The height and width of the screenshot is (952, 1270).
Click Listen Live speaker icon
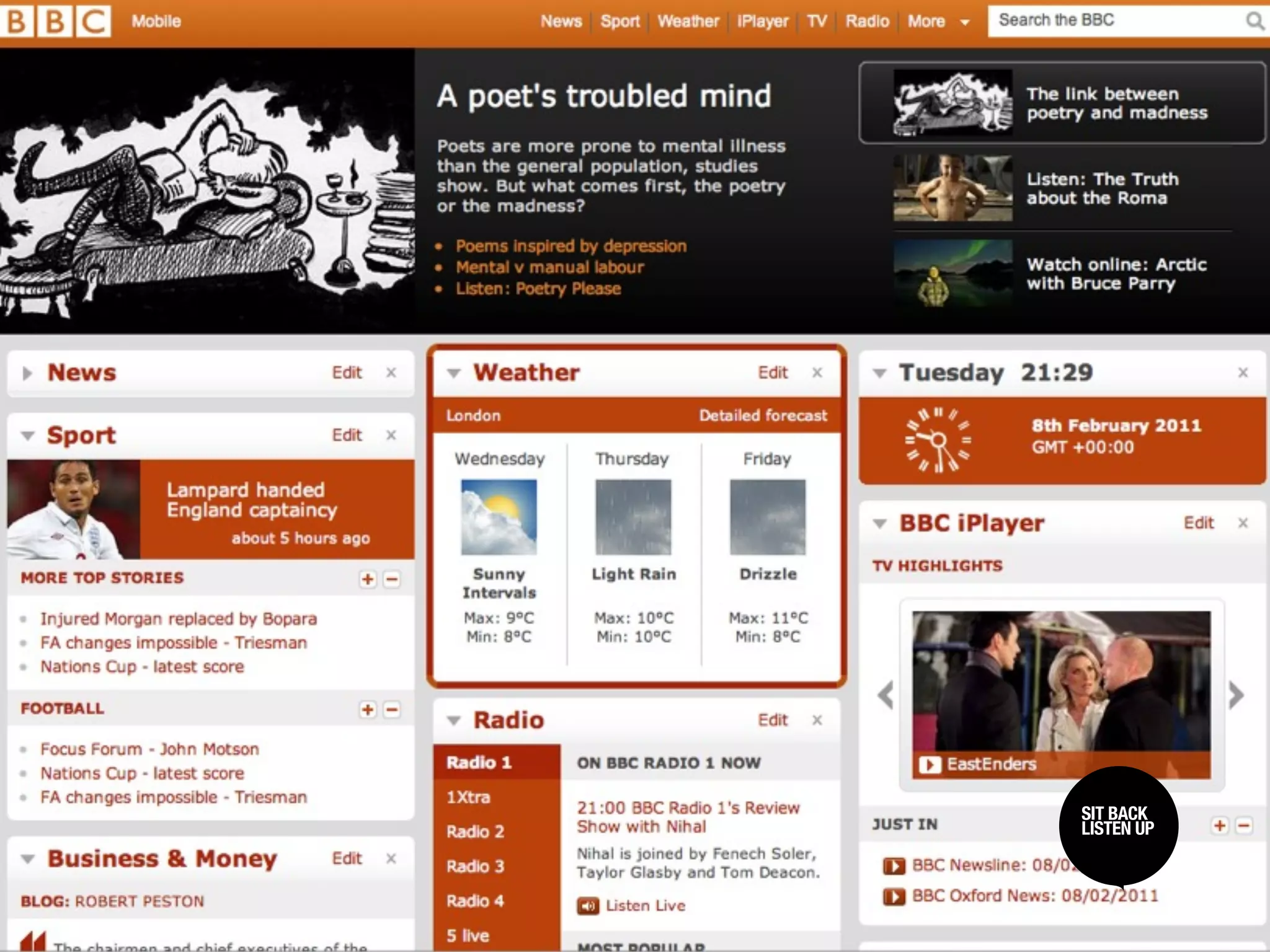point(588,906)
